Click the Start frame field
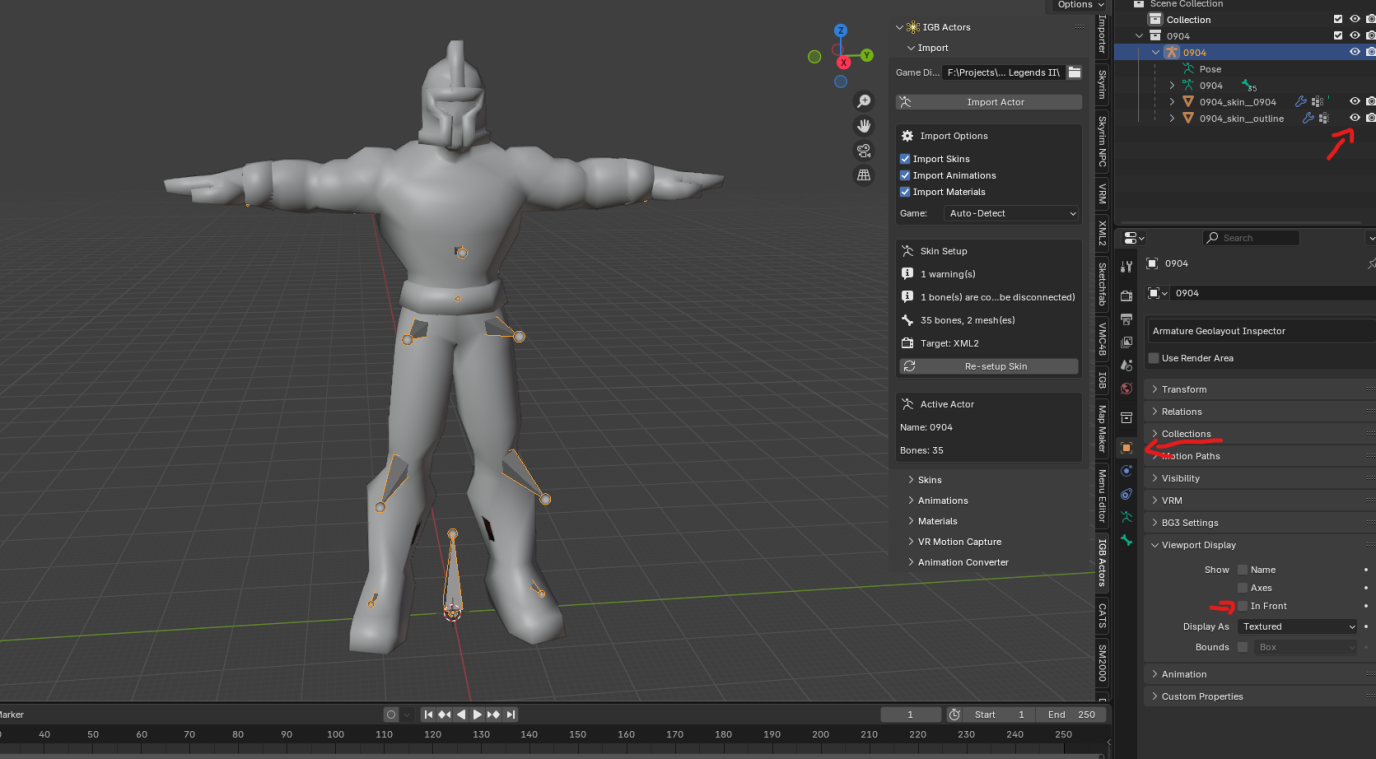 click(1000, 715)
